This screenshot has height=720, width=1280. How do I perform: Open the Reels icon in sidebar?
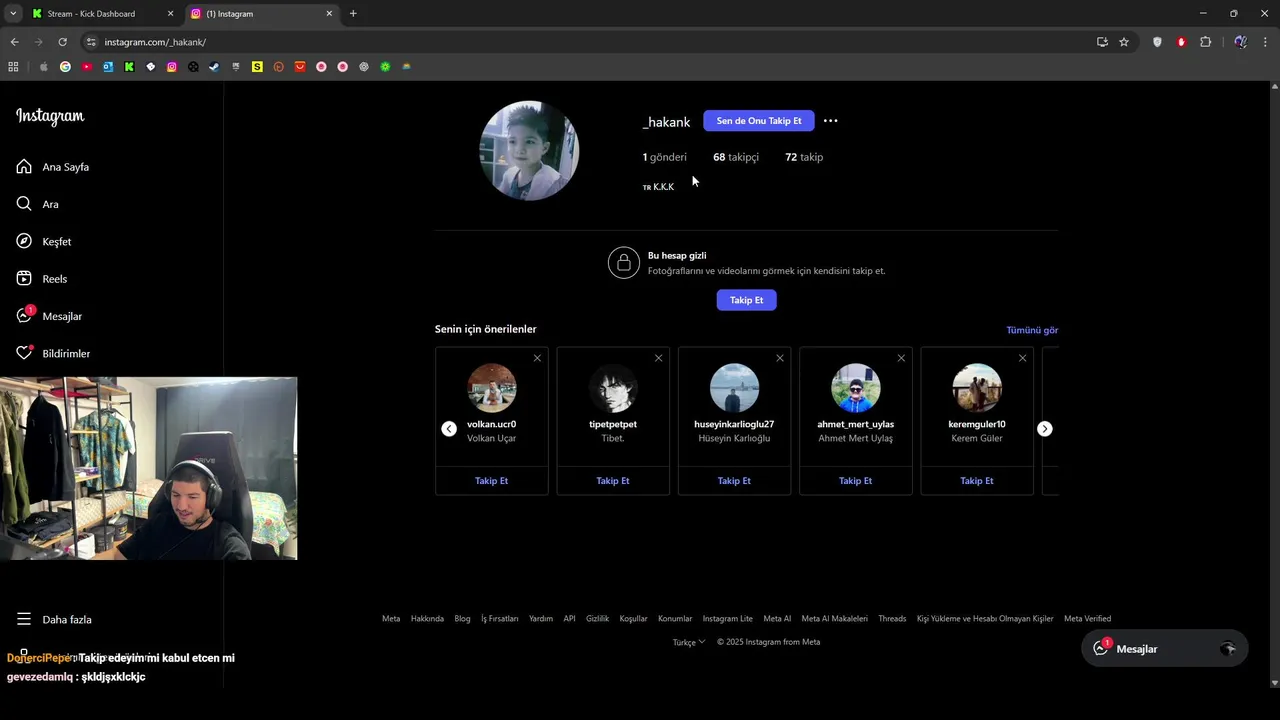(24, 279)
